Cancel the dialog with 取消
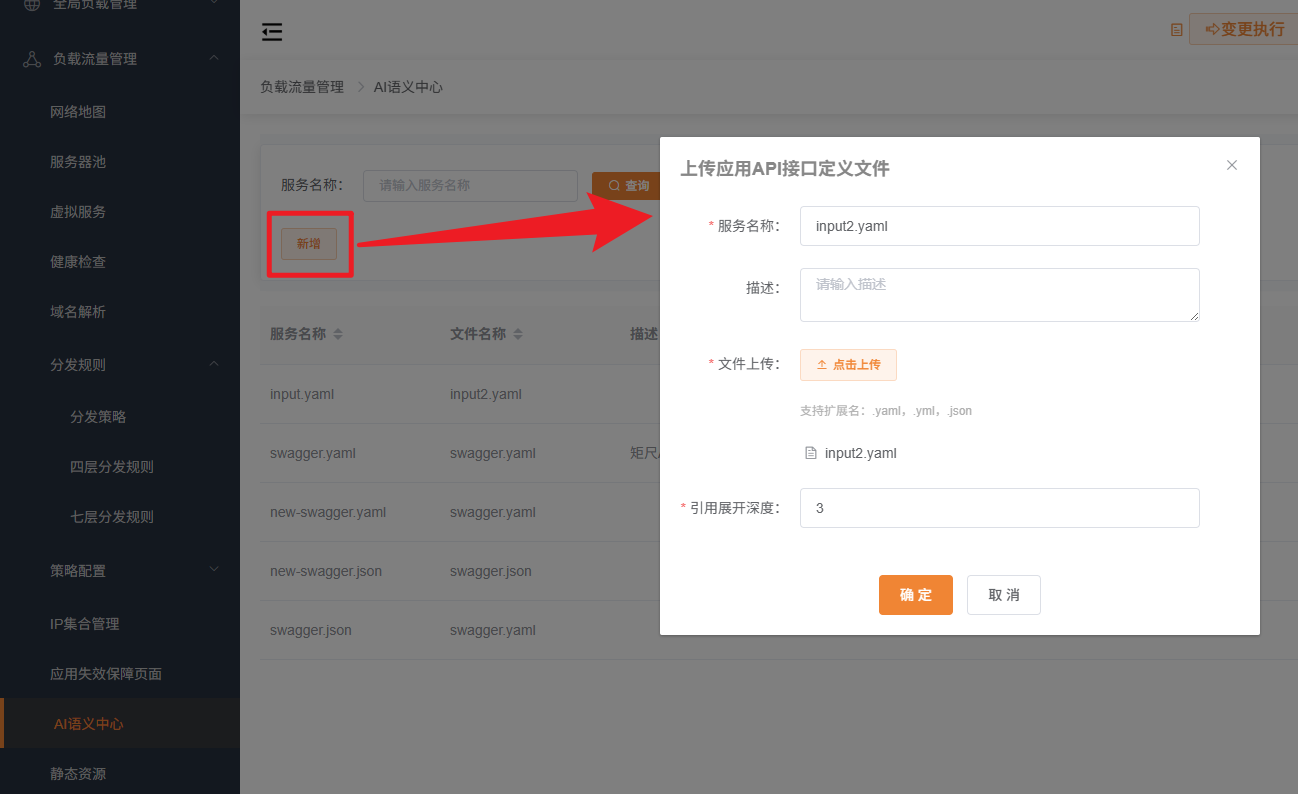Viewport: 1298px width, 794px height. [x=1004, y=595]
